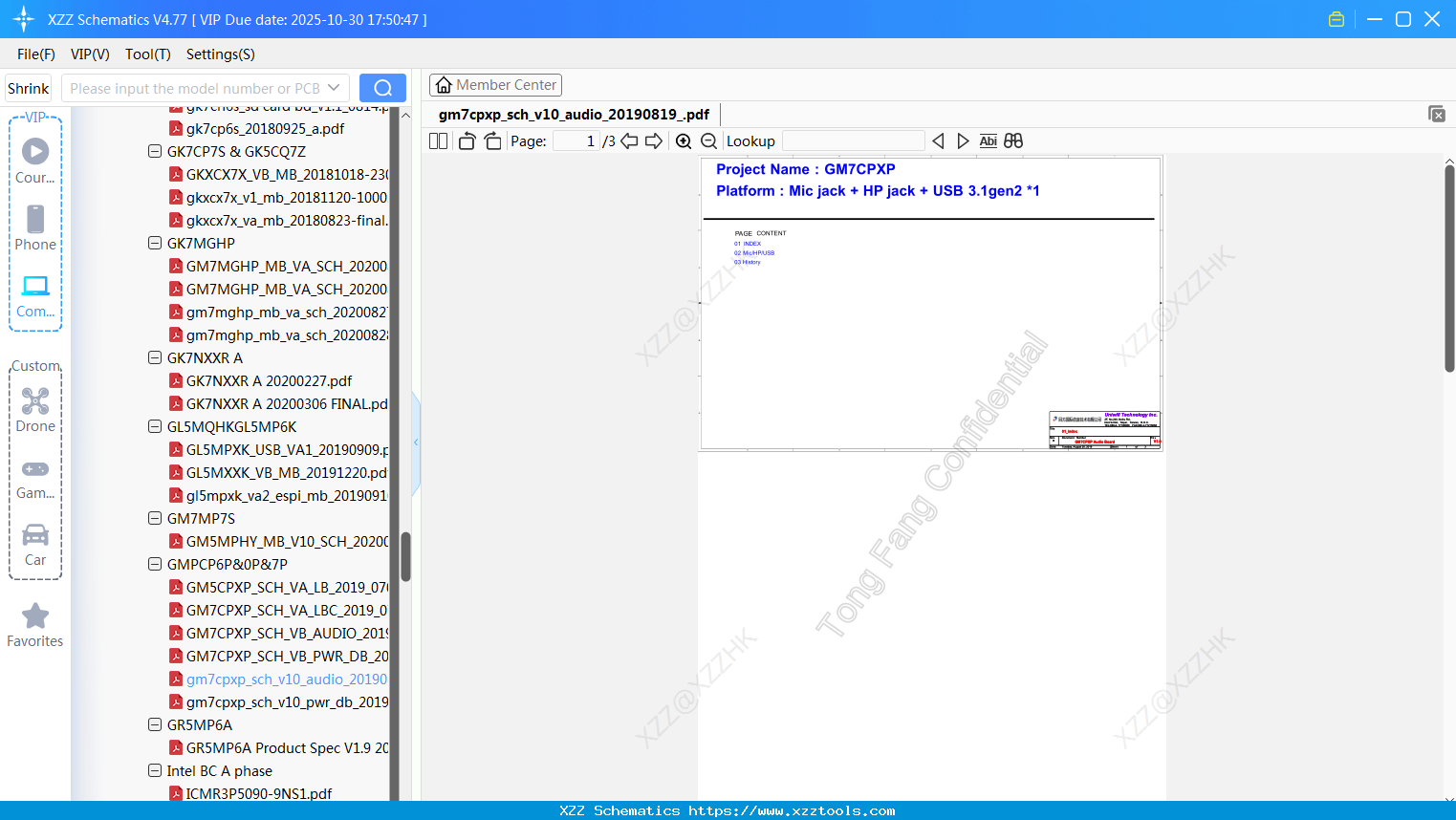Find previous lookup match

(x=938, y=141)
